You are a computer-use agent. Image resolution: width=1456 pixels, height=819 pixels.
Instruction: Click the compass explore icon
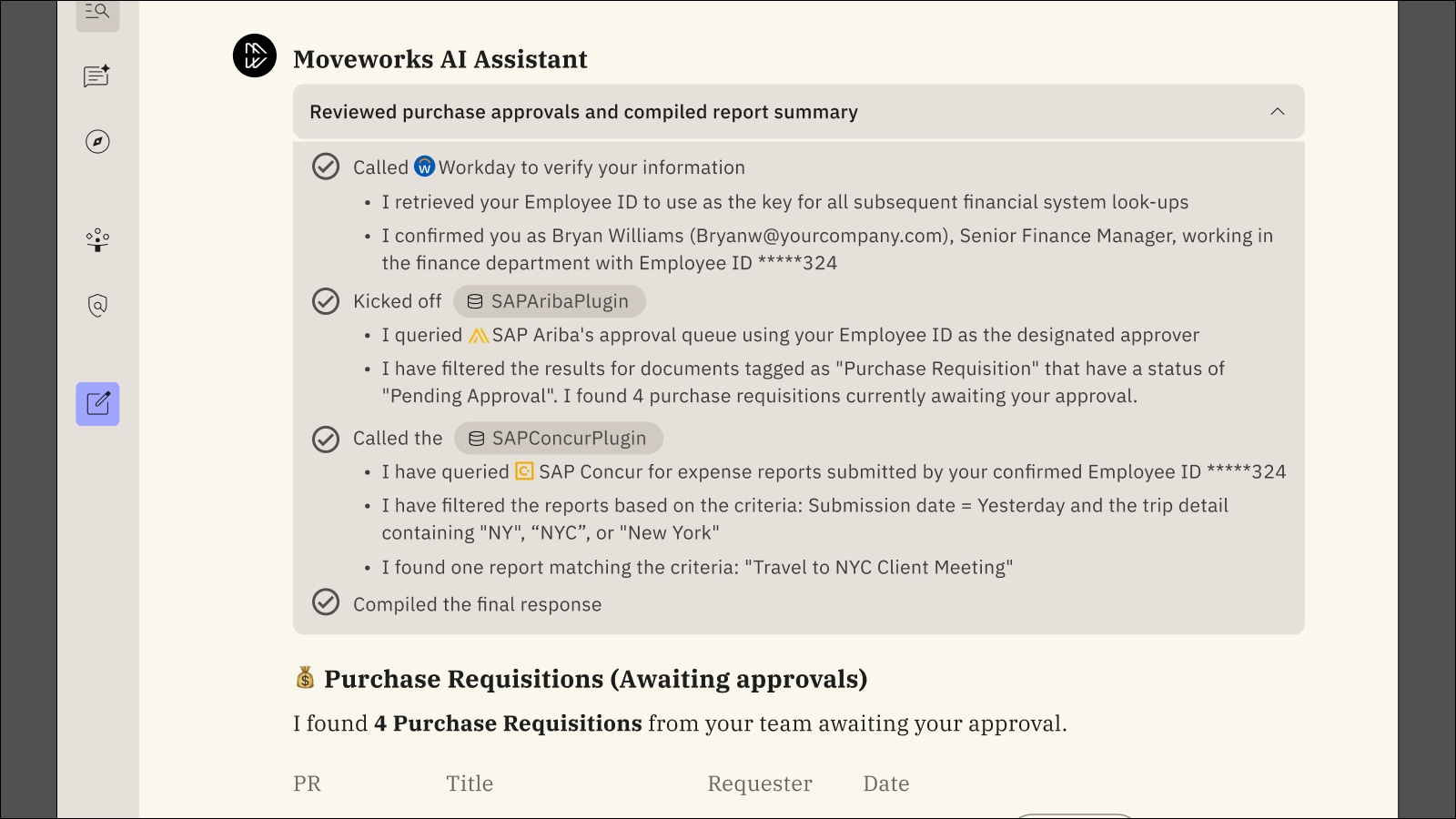(x=97, y=141)
